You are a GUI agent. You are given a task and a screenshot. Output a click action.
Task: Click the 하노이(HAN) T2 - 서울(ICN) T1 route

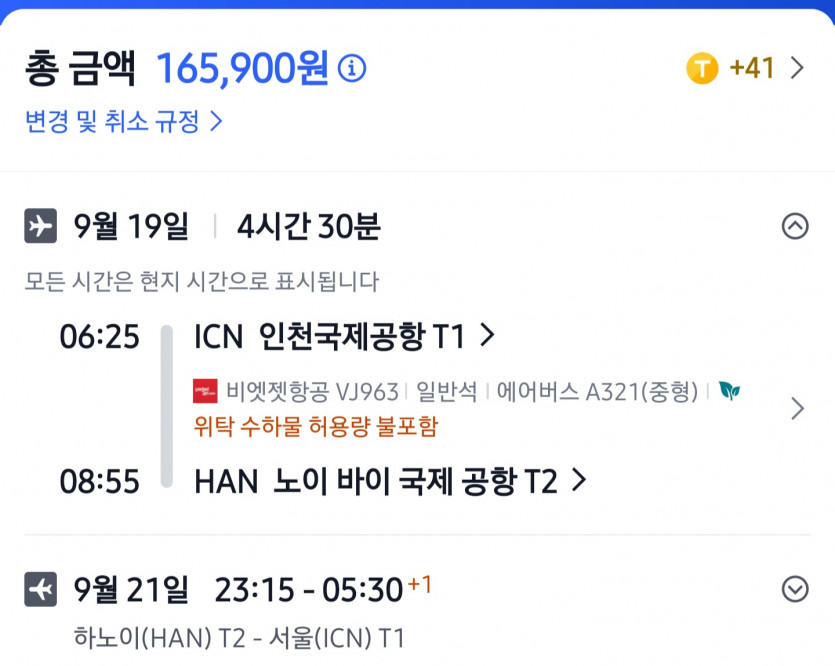[240, 637]
